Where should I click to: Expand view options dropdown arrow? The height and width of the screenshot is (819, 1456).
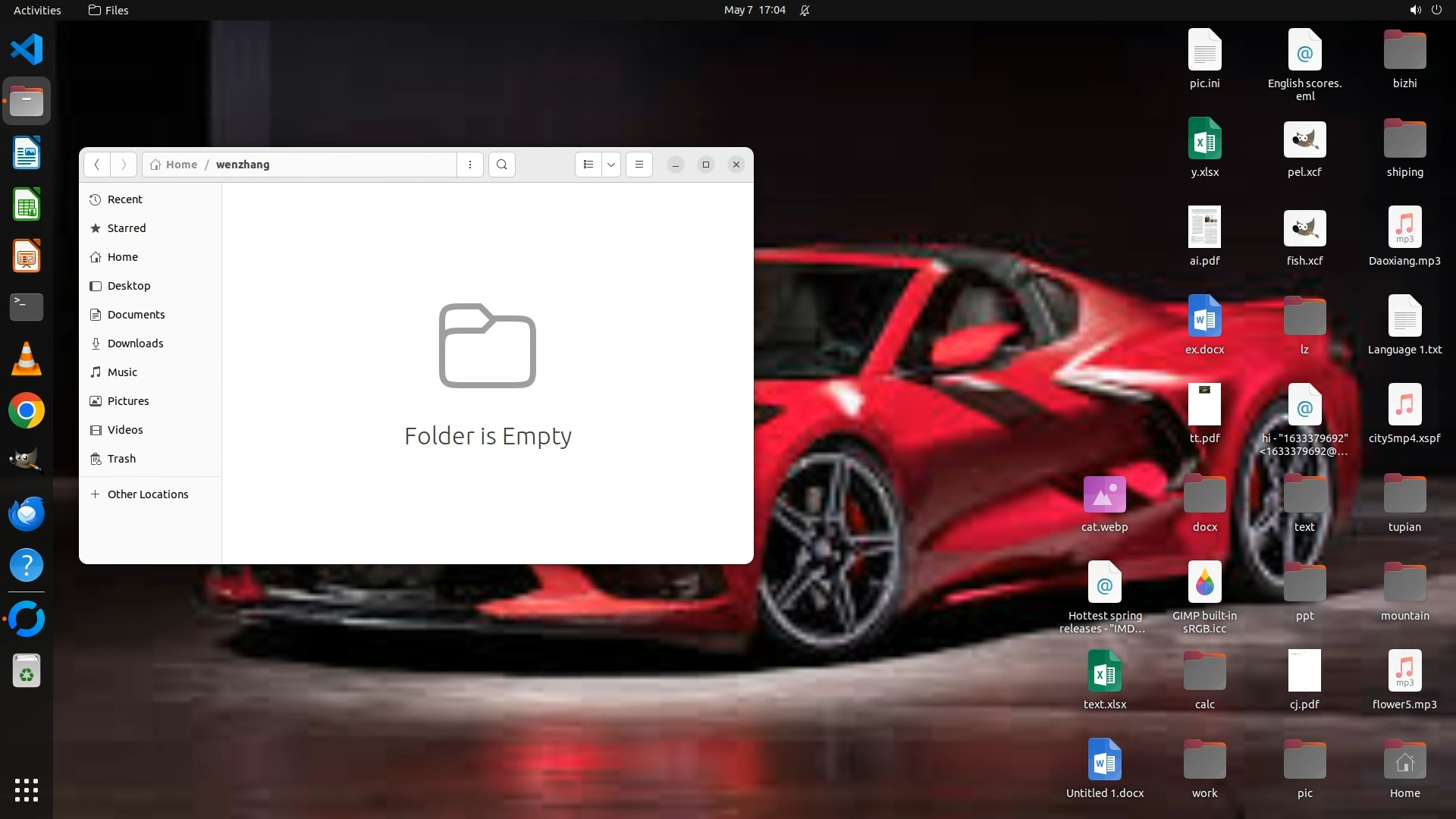[x=611, y=165]
